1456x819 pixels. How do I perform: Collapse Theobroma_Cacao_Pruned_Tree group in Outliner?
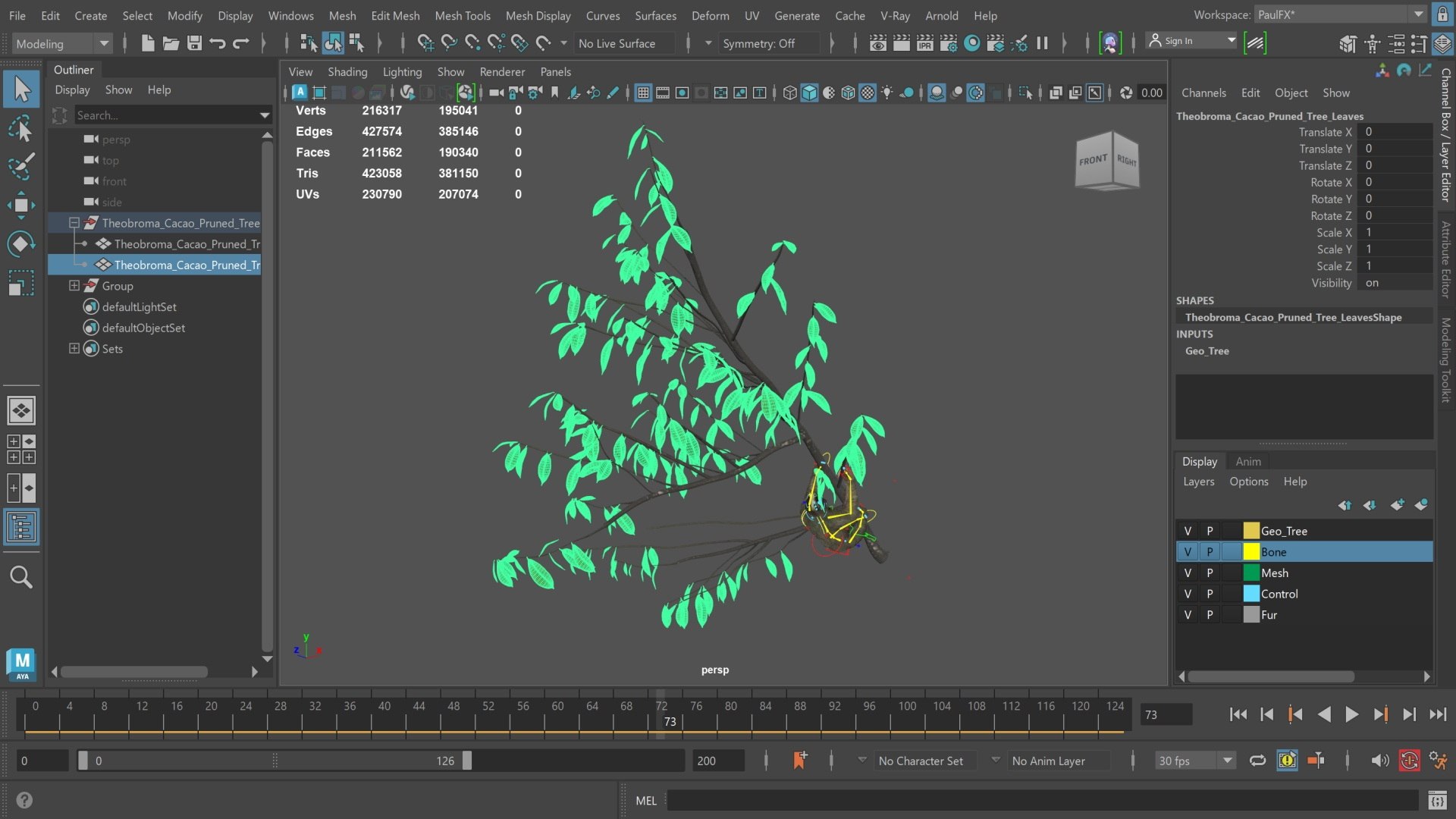(74, 223)
